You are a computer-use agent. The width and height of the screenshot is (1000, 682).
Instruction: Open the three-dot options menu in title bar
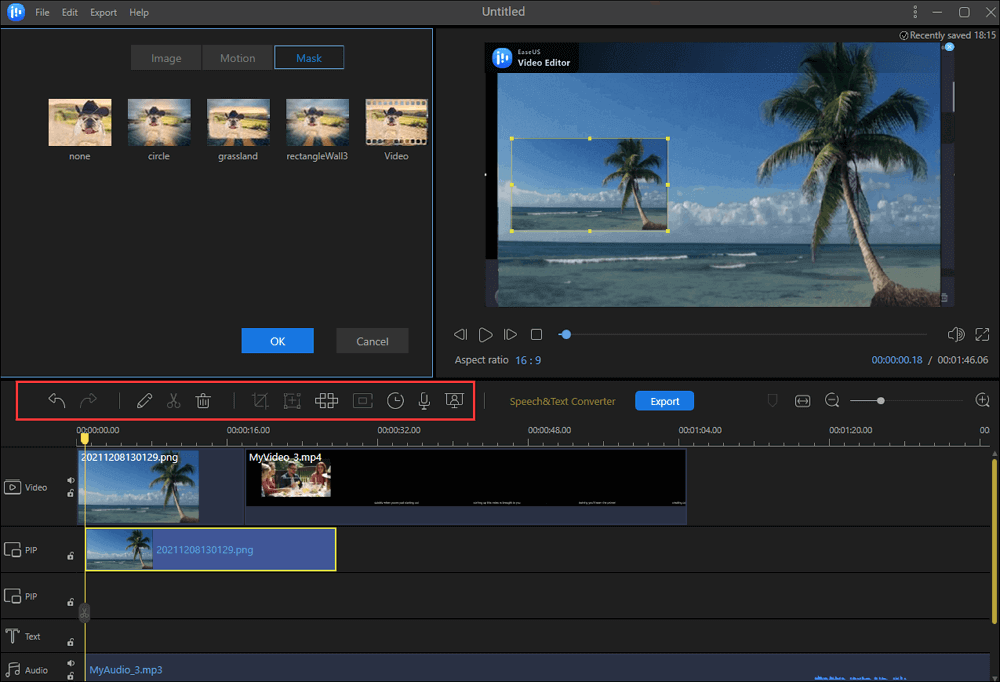(915, 12)
